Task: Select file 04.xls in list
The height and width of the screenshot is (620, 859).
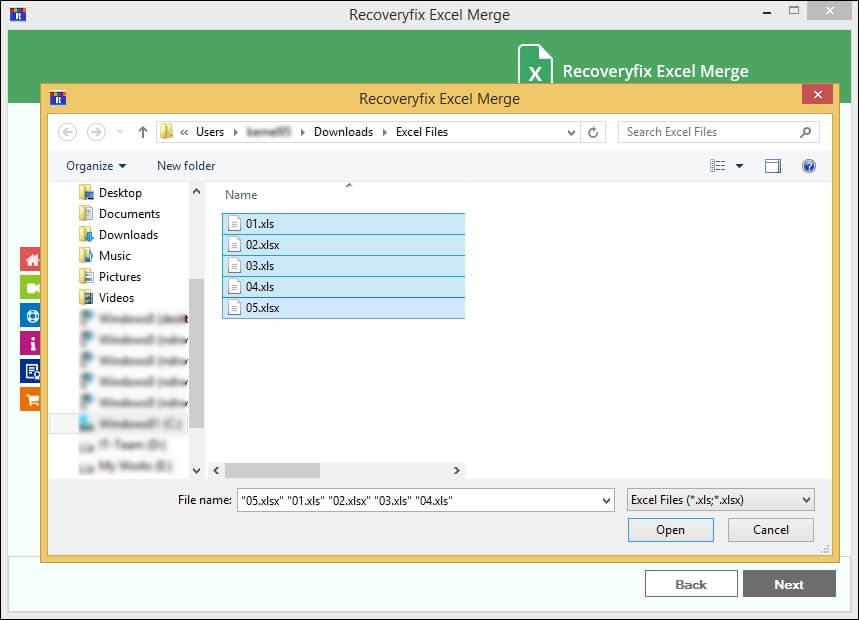Action: pyautogui.click(x=343, y=287)
